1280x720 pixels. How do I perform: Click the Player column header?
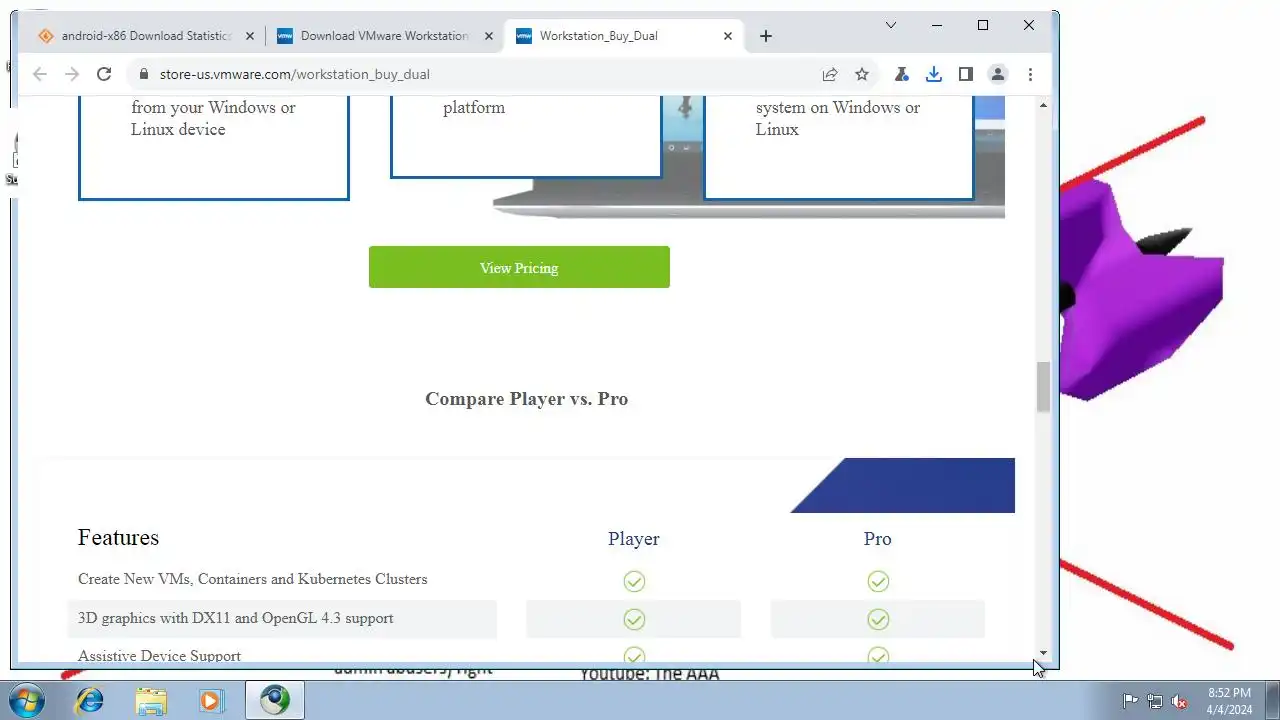[634, 539]
